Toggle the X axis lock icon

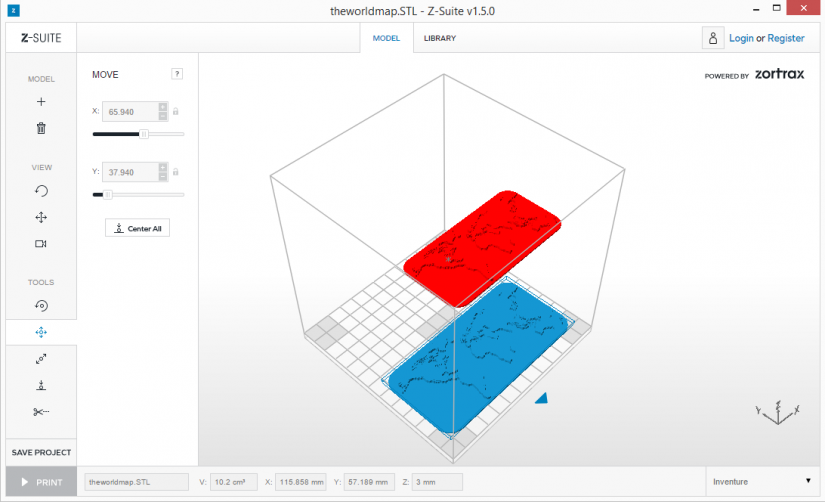176,112
